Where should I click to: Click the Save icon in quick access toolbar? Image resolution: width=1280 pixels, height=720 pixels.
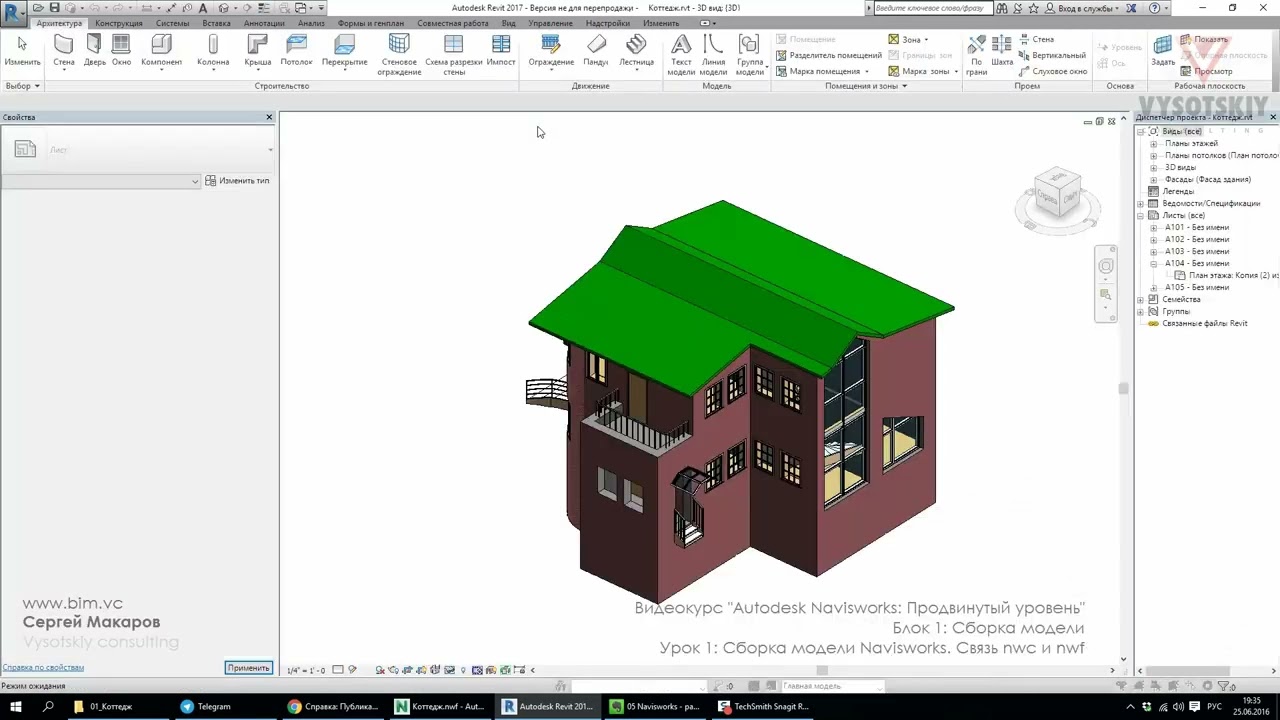(54, 8)
